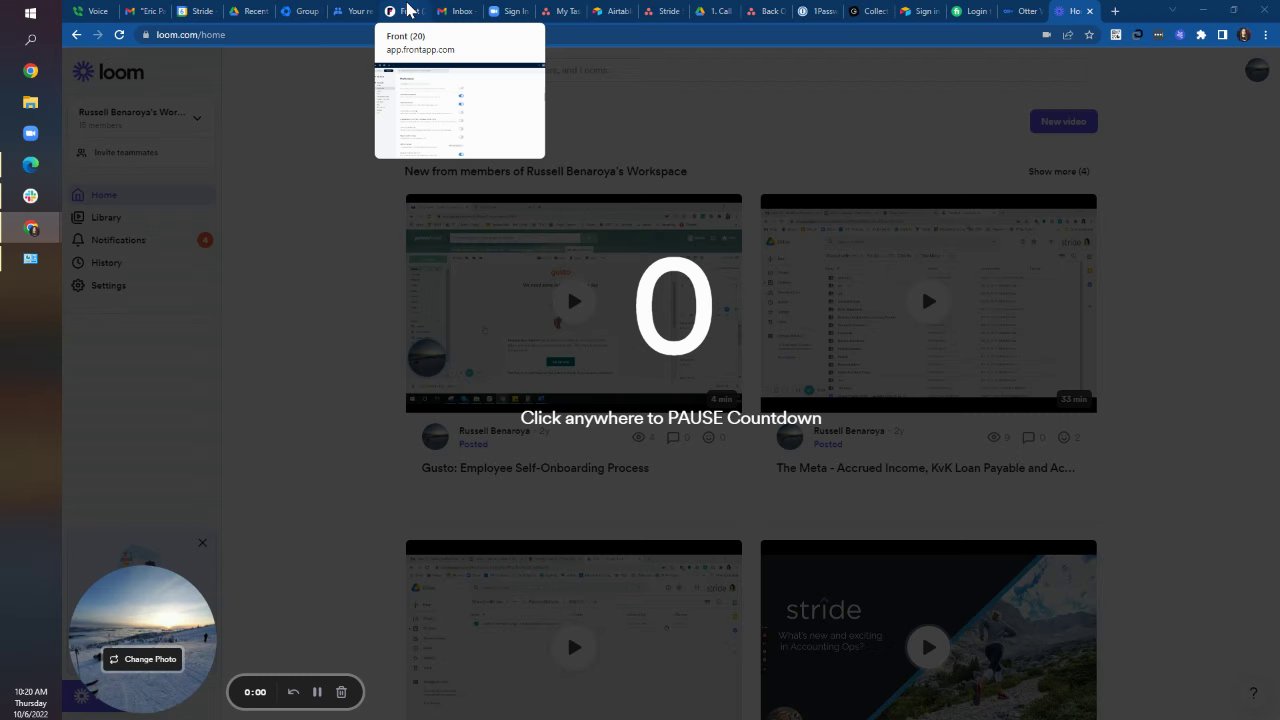This screenshot has height=720, width=1280.
Task: Open Chrome three-dot menu
Action: [x=1263, y=34]
